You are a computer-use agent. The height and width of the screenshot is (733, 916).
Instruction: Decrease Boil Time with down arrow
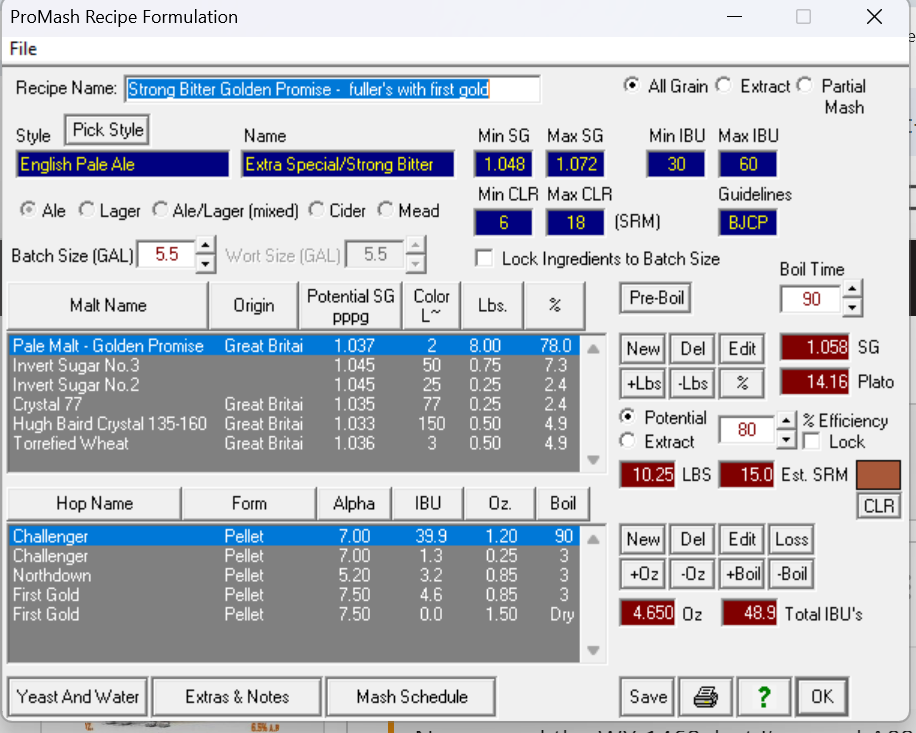852,307
